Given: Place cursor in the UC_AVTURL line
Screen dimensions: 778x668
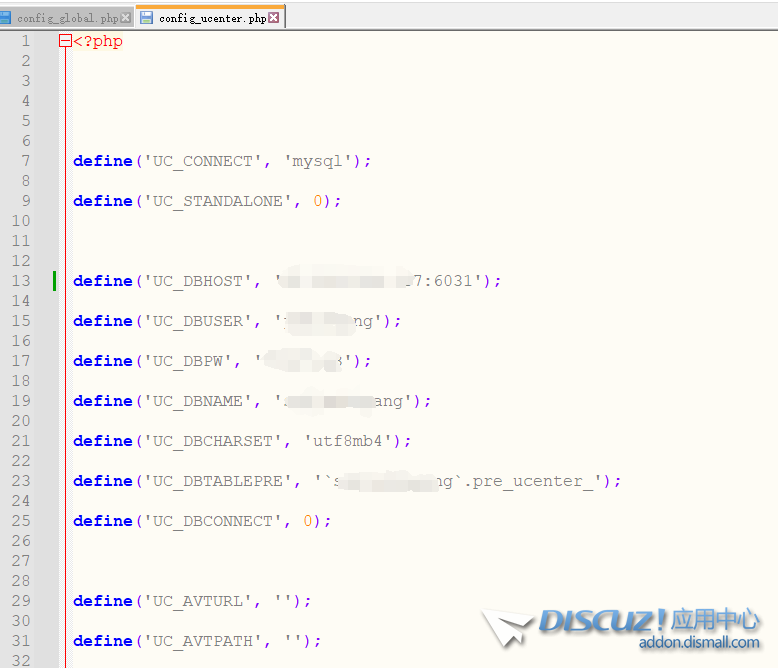Looking at the screenshot, I should 192,601.
